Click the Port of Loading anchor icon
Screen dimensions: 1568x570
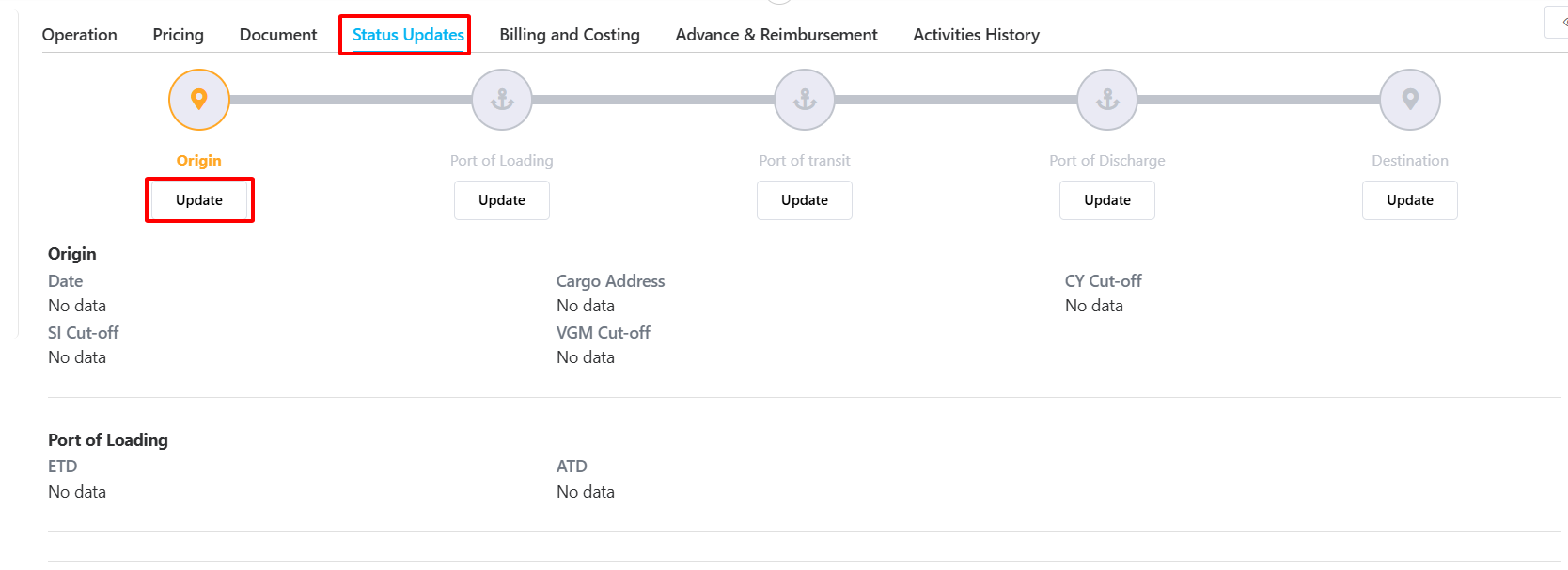[502, 99]
